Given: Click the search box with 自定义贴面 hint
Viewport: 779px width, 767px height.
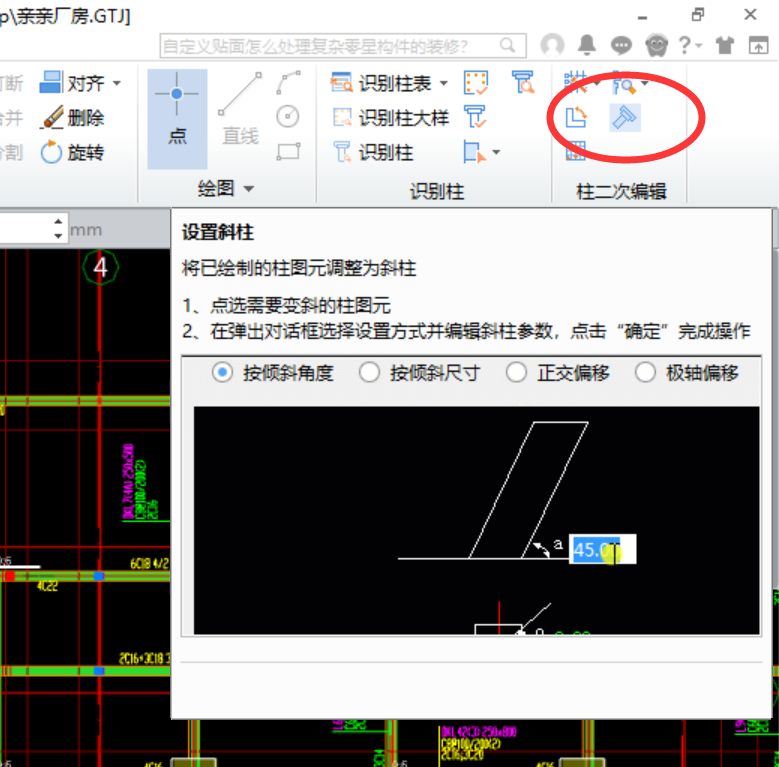Looking at the screenshot, I should tap(343, 46).
